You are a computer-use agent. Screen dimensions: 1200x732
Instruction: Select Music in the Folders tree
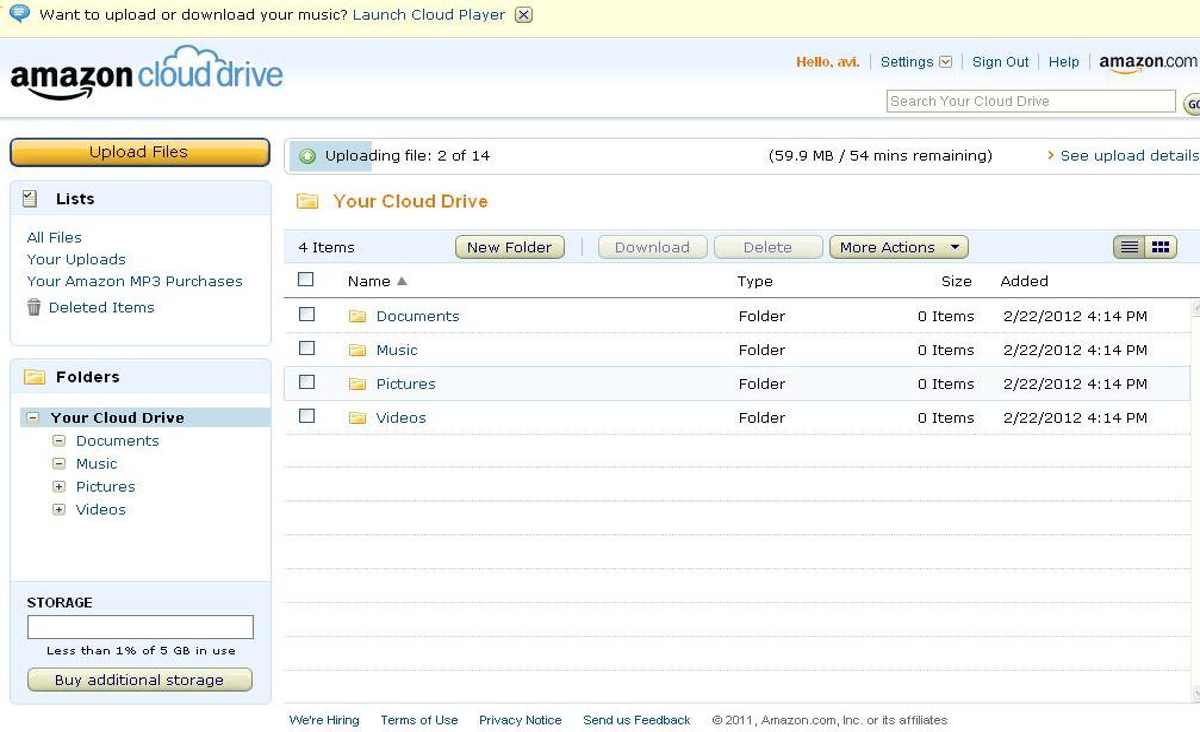pyautogui.click(x=96, y=464)
